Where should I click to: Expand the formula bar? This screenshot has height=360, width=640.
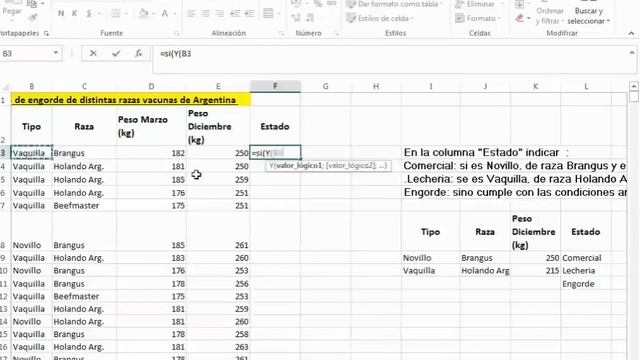631,53
